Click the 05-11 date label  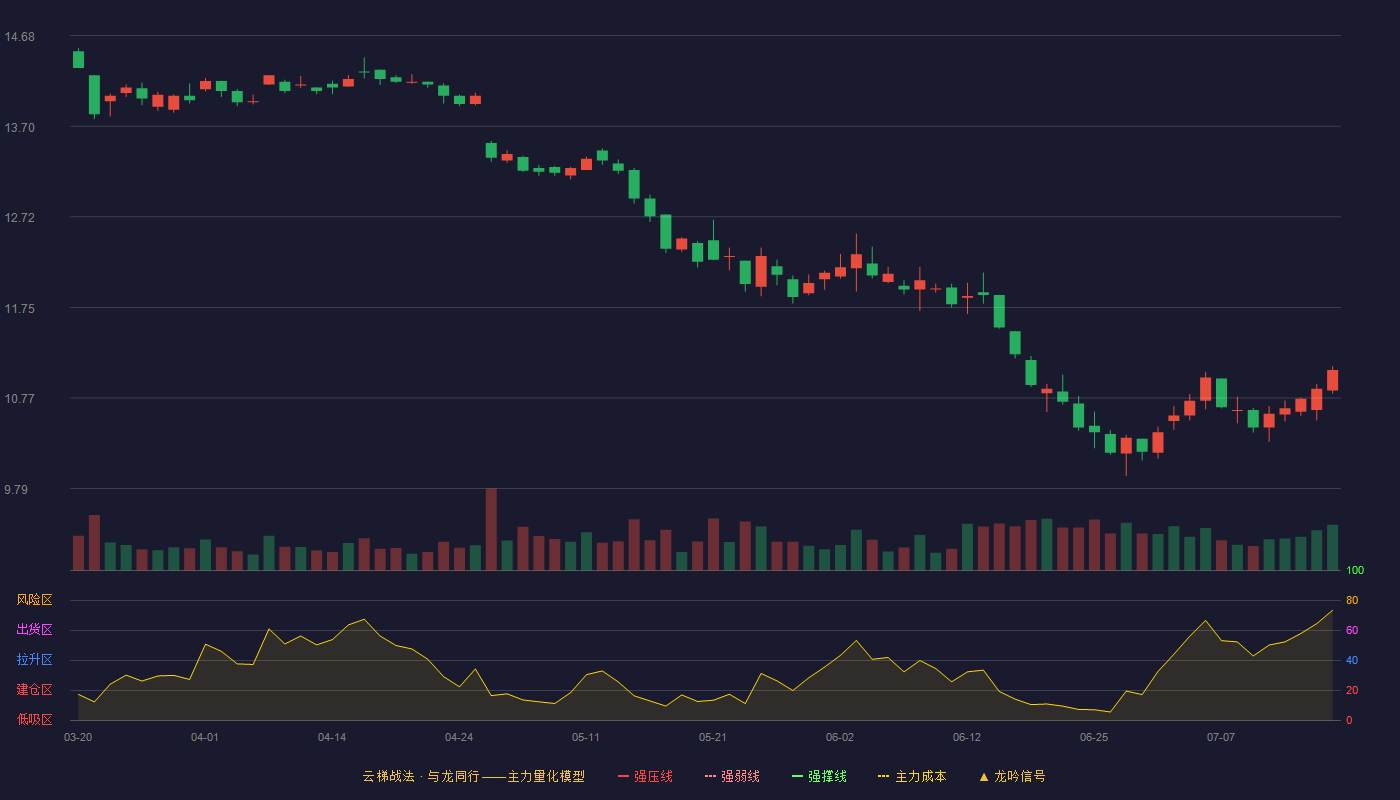pos(586,737)
